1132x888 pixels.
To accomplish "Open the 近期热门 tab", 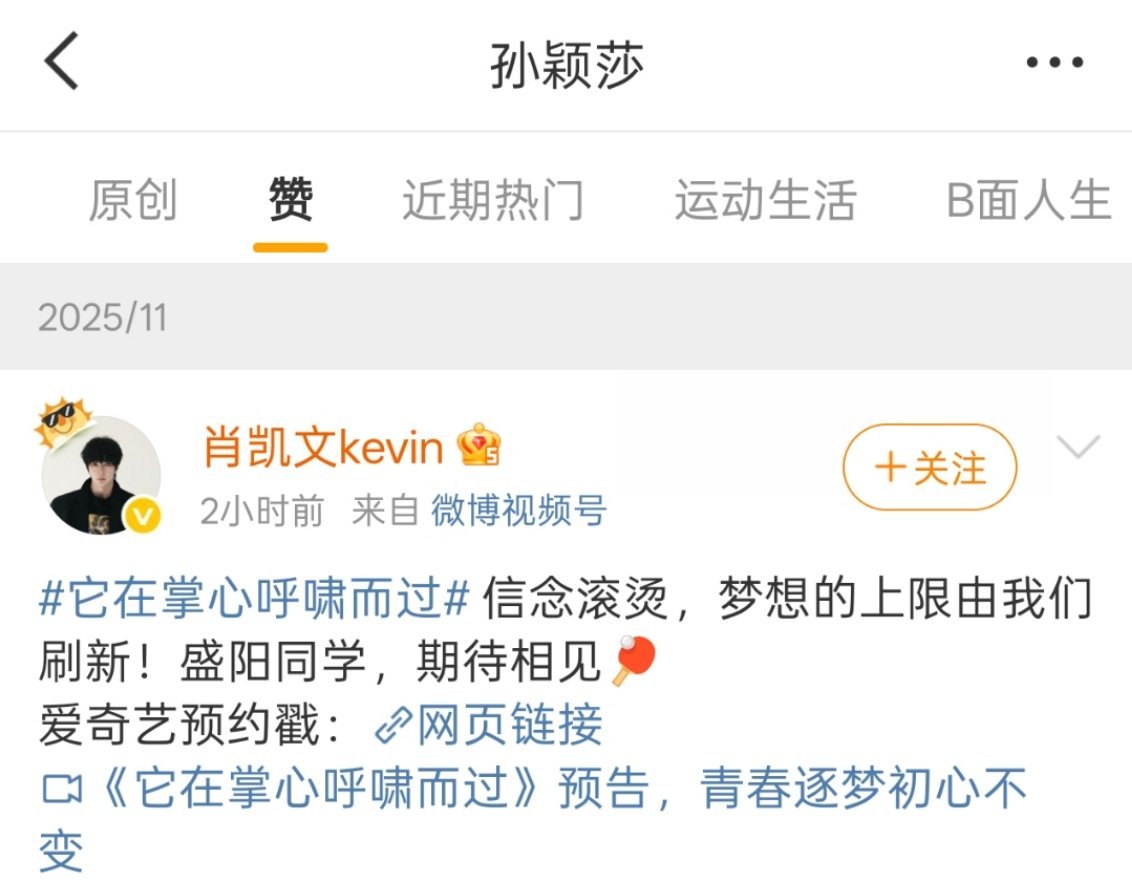I will (x=493, y=200).
